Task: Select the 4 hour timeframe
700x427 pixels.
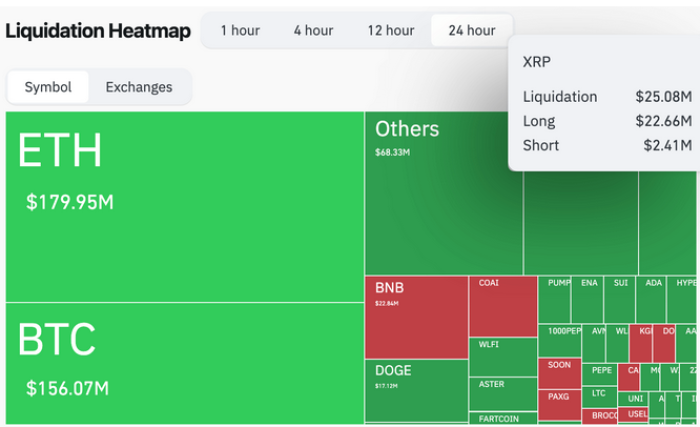Action: click(x=313, y=30)
